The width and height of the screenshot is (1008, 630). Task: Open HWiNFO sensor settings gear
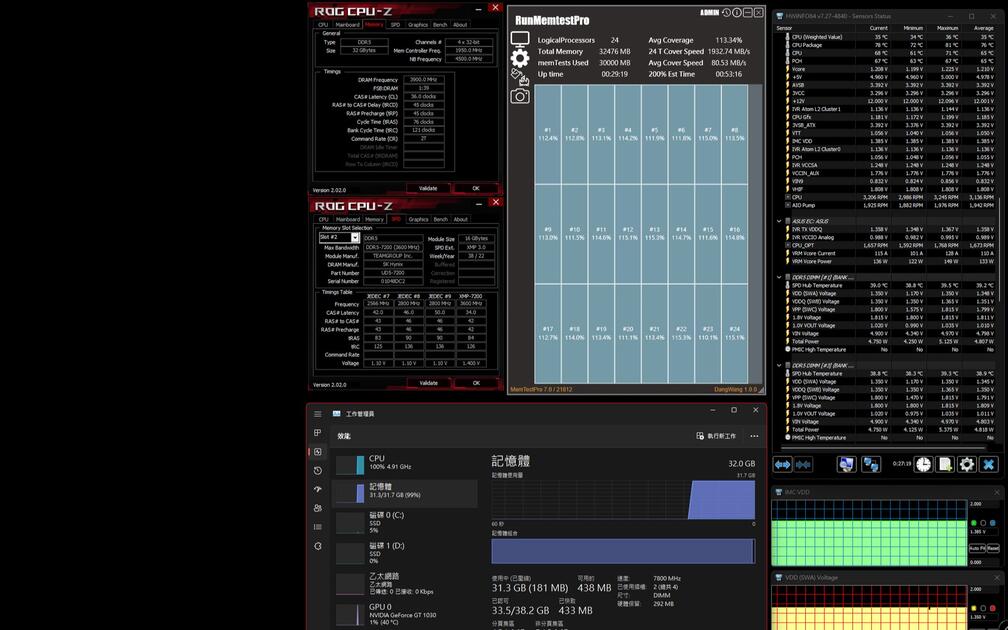coord(967,464)
